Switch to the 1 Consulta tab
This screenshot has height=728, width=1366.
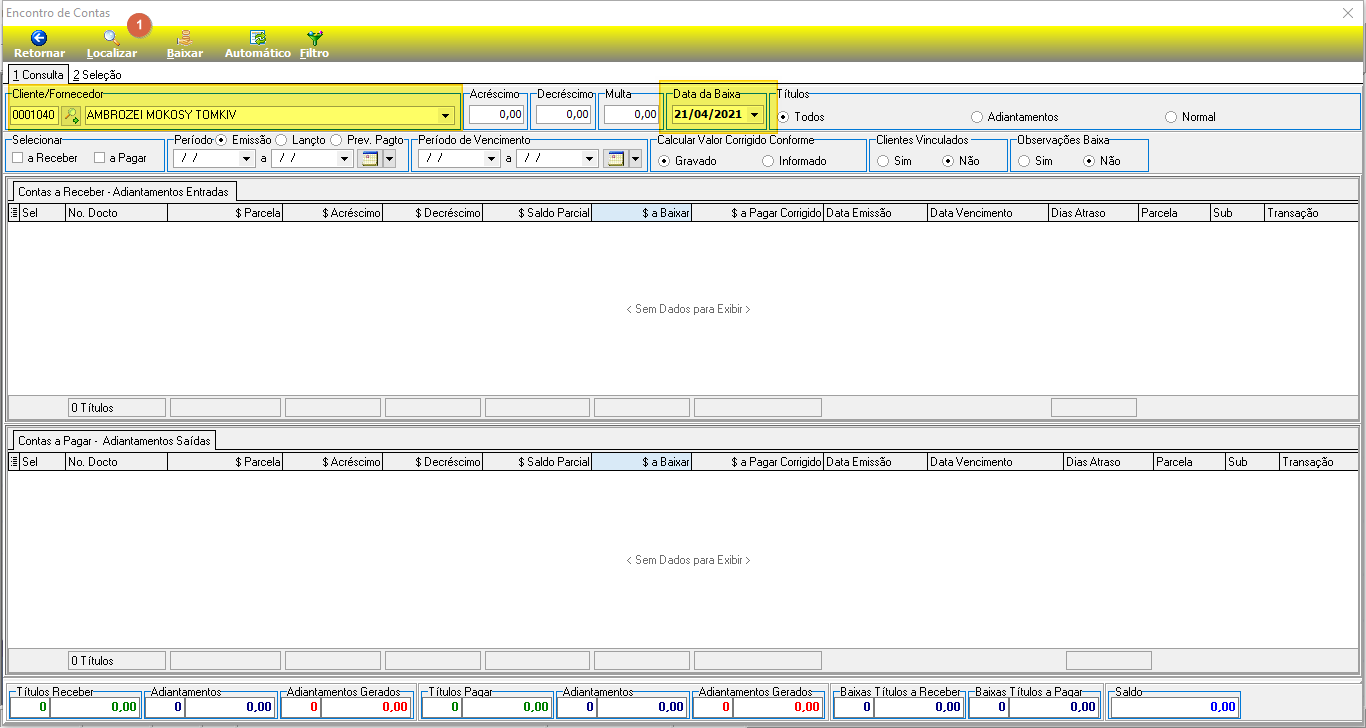pyautogui.click(x=38, y=75)
